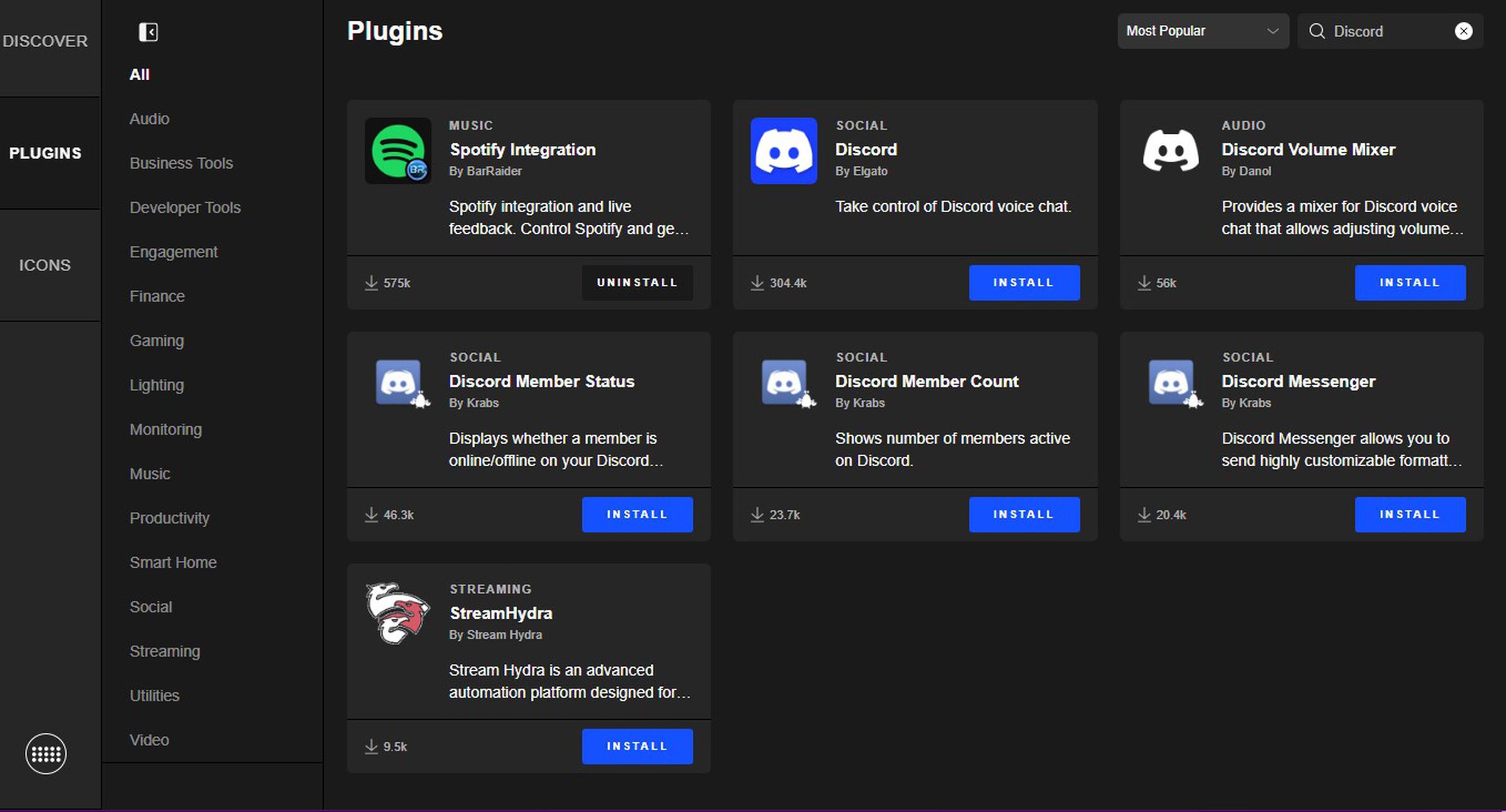Open the Discord Member Count title
This screenshot has width=1506, height=812.
pyautogui.click(x=927, y=382)
